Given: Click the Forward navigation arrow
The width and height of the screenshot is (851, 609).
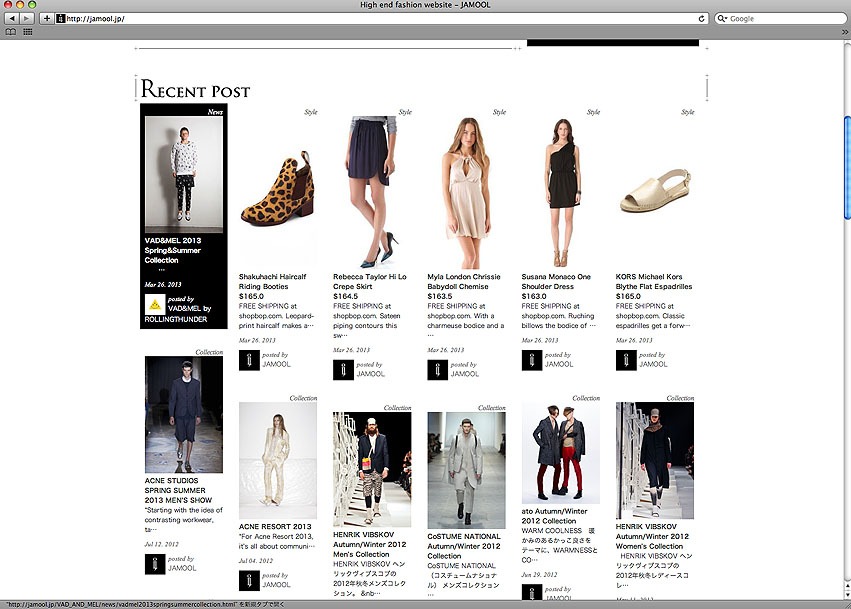Looking at the screenshot, I should point(24,17).
